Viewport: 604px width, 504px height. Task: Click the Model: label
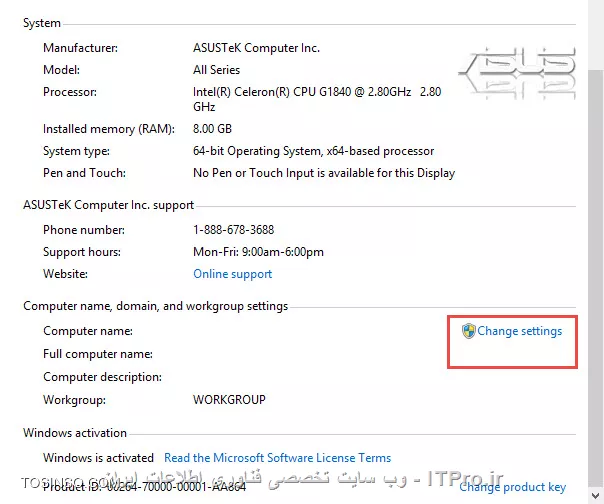click(62, 70)
